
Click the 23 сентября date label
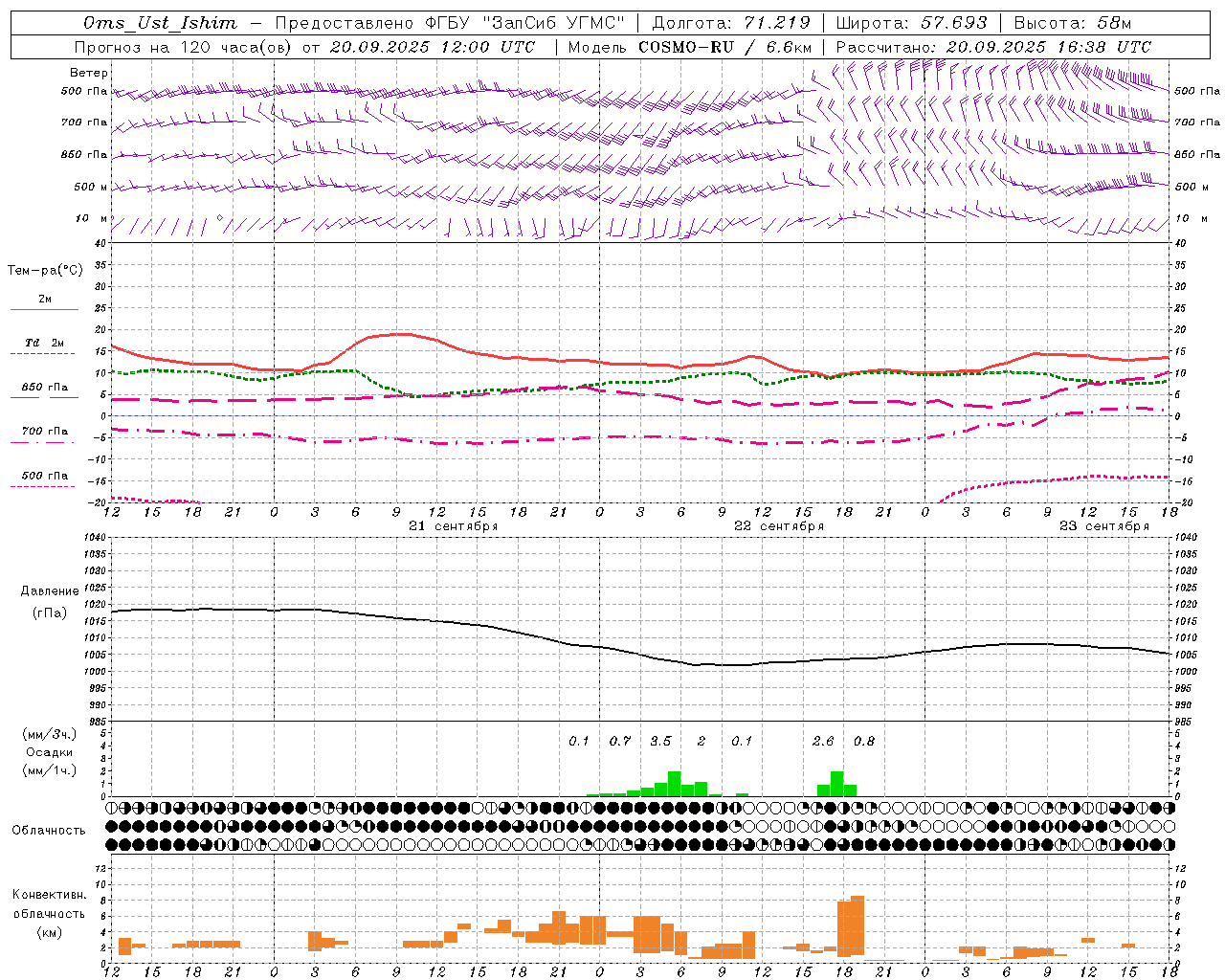[x=1104, y=526]
